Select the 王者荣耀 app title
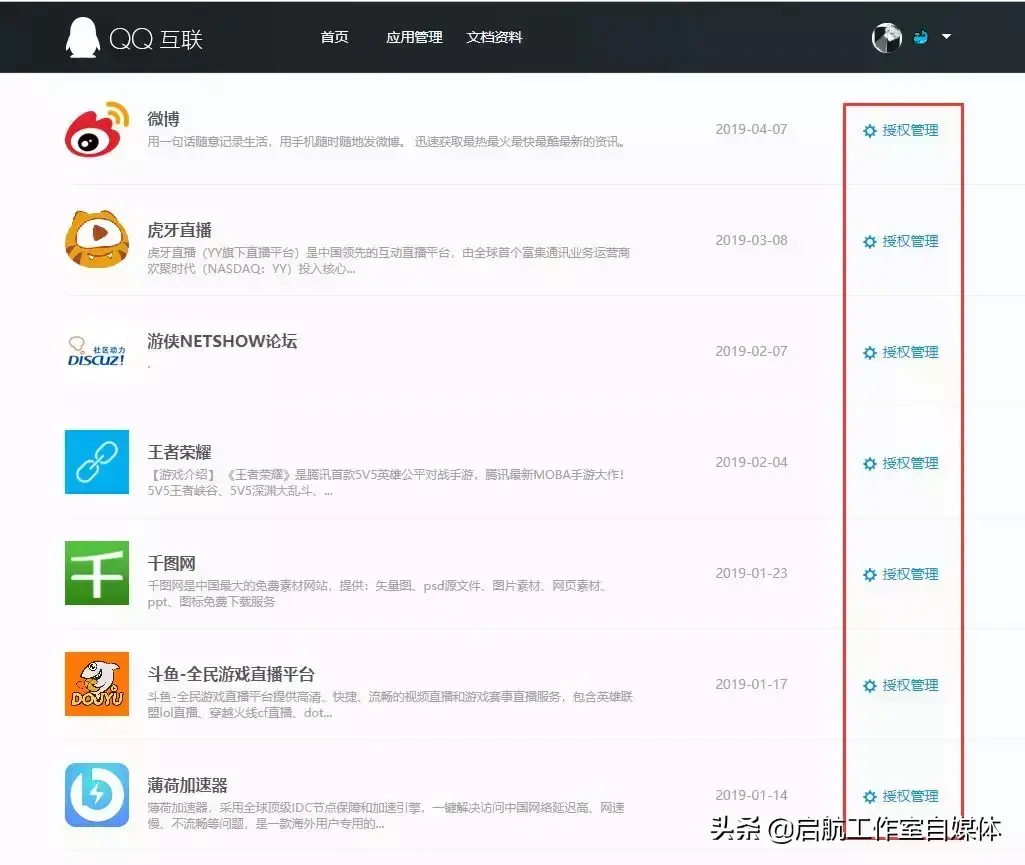Screen dimensions: 1025x865 click(180, 452)
